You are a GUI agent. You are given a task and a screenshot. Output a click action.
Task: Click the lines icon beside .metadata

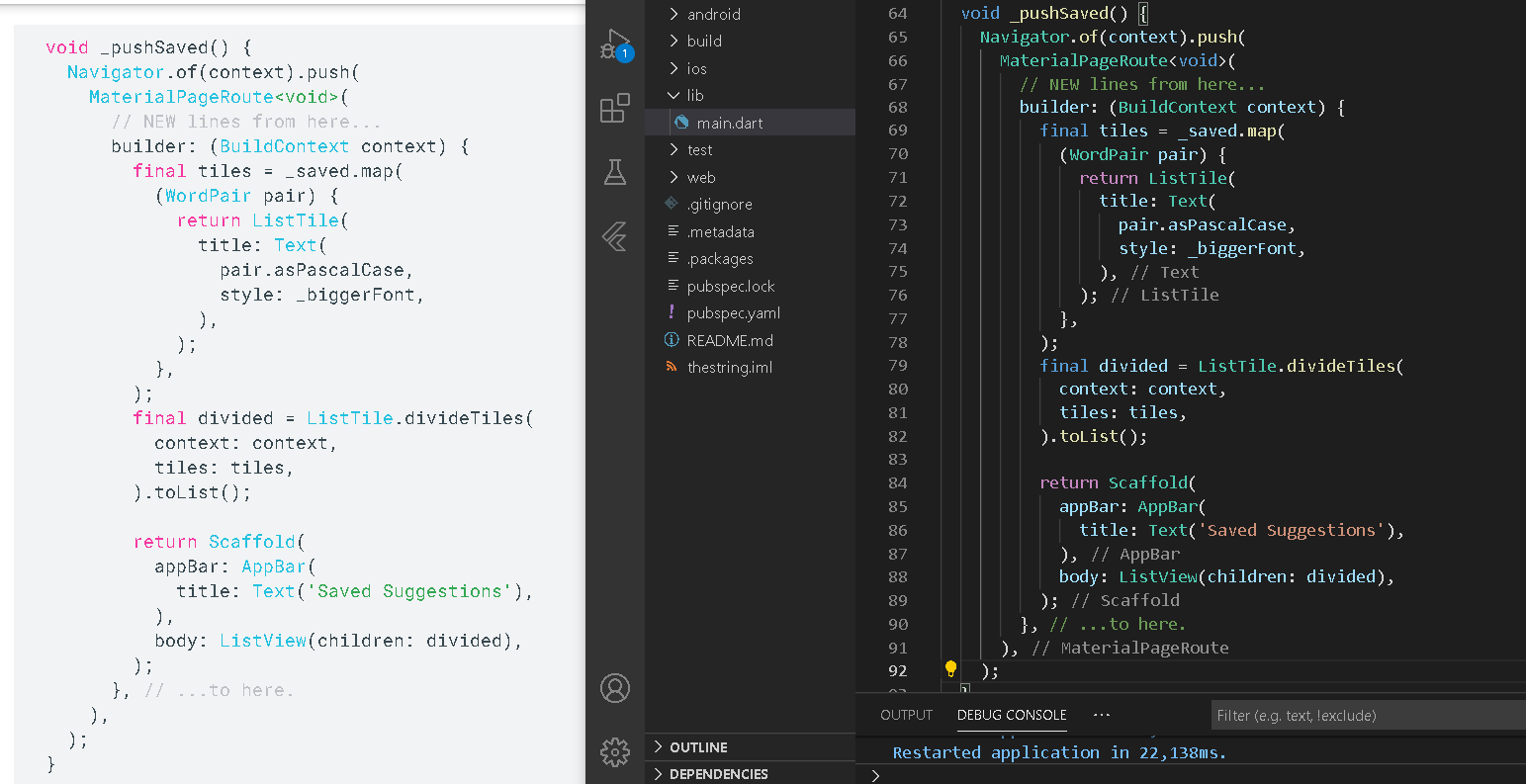(673, 231)
